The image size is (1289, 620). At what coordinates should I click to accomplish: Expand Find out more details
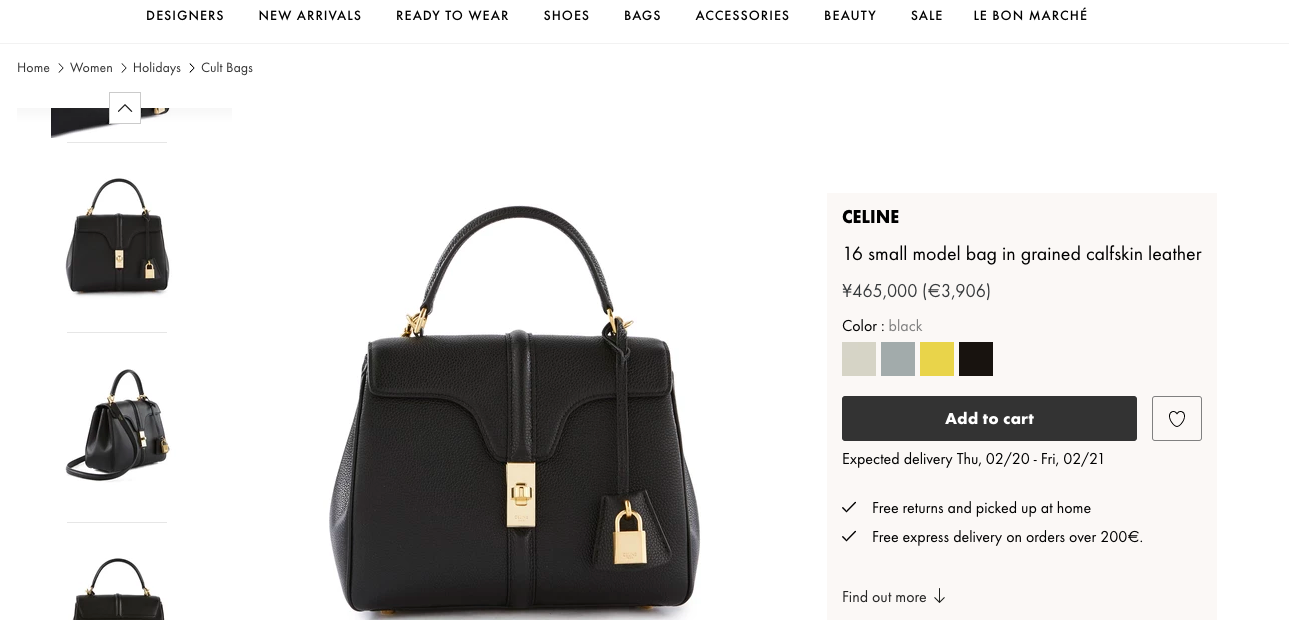coord(884,597)
